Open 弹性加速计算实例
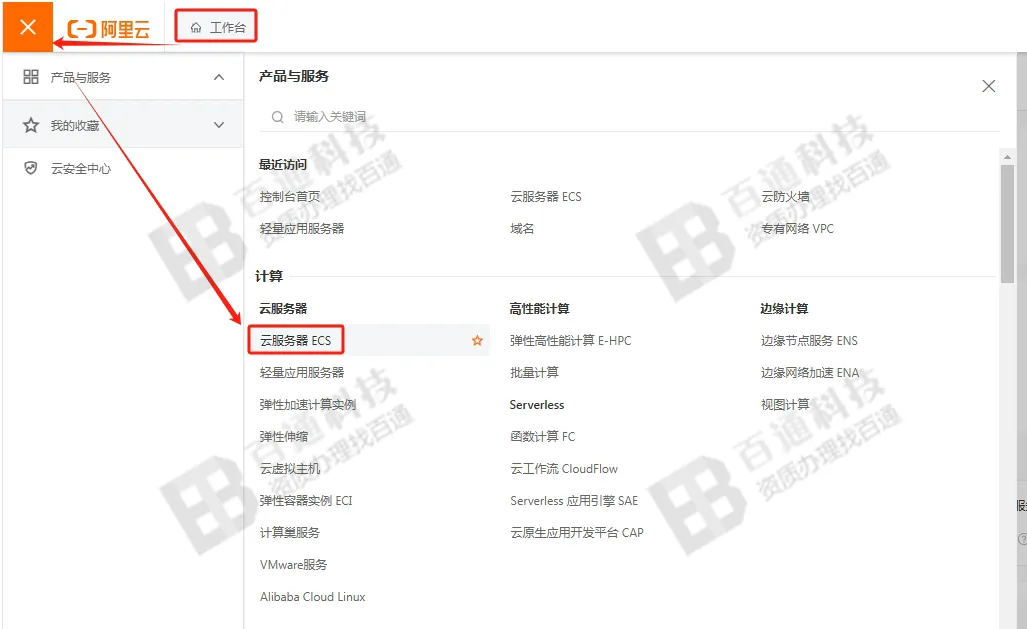Screen dimensions: 1027x629 [x=307, y=404]
